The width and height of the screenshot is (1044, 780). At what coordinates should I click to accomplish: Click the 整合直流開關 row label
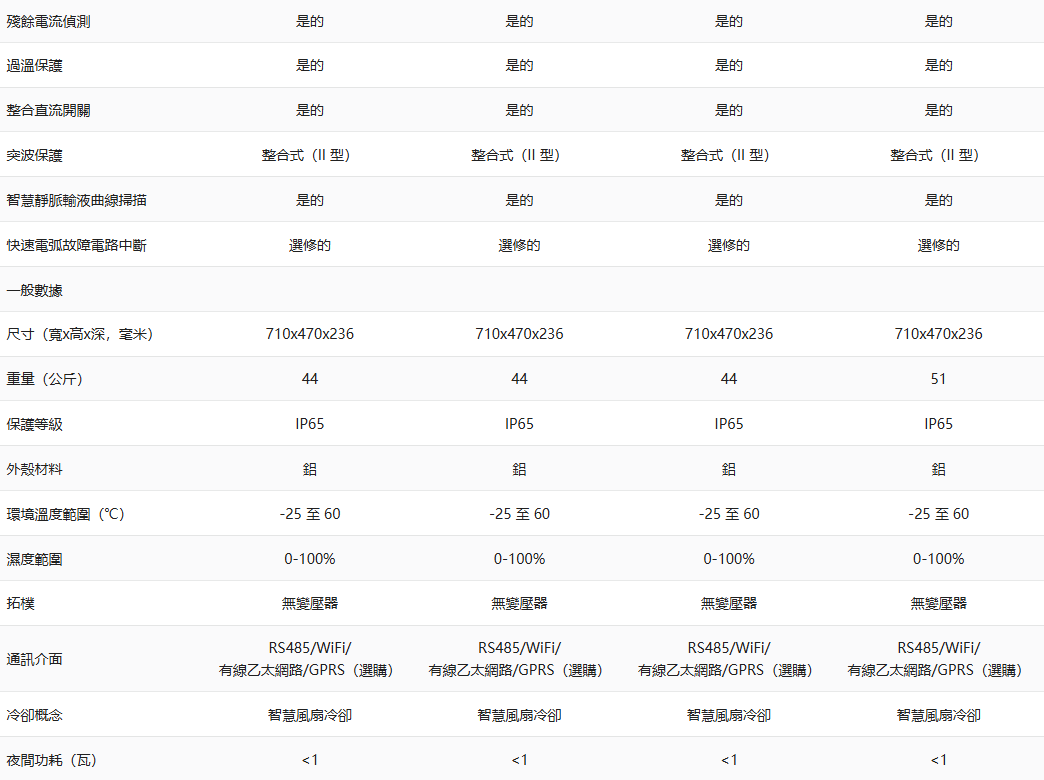pos(48,111)
